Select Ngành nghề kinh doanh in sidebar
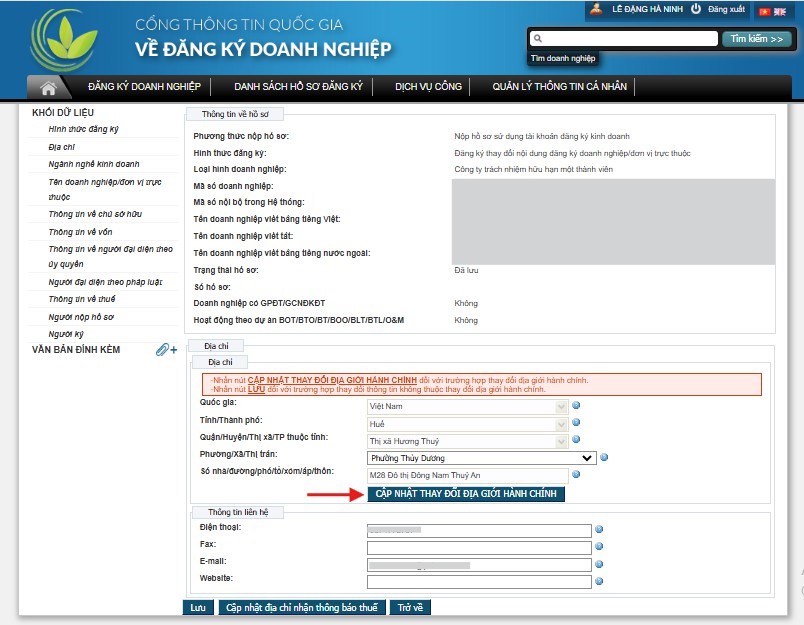 click(94, 164)
